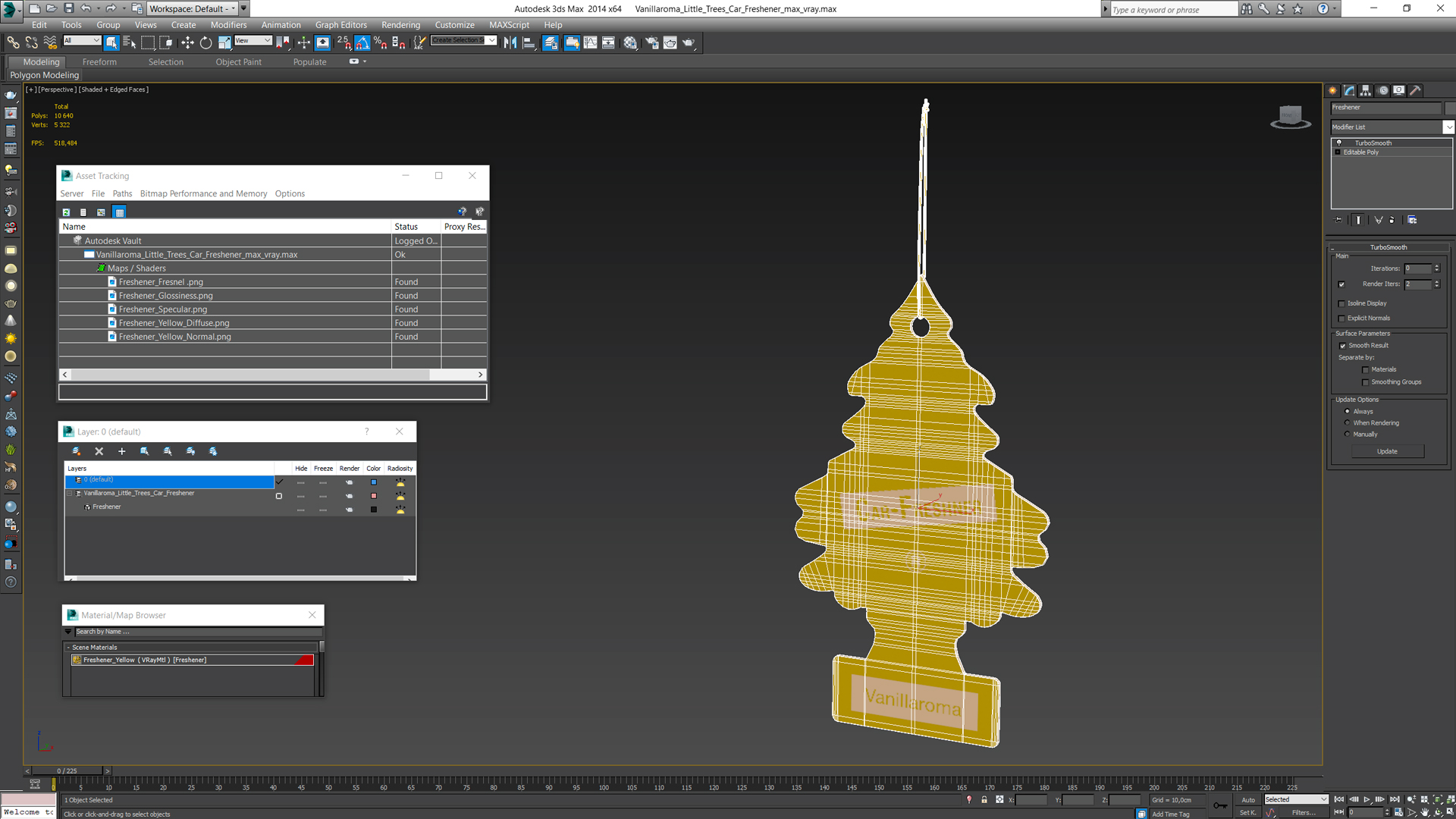Switch to Freeform ribbon tab

99,62
